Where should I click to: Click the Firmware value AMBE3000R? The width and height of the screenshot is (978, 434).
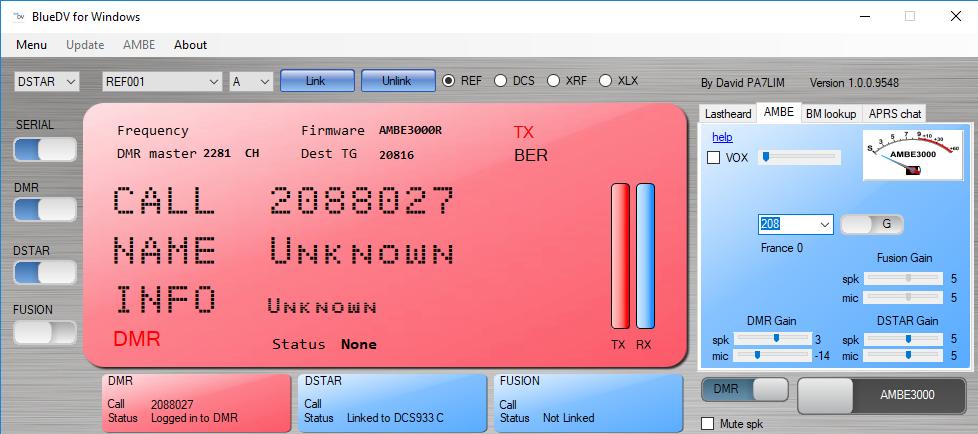(x=410, y=130)
